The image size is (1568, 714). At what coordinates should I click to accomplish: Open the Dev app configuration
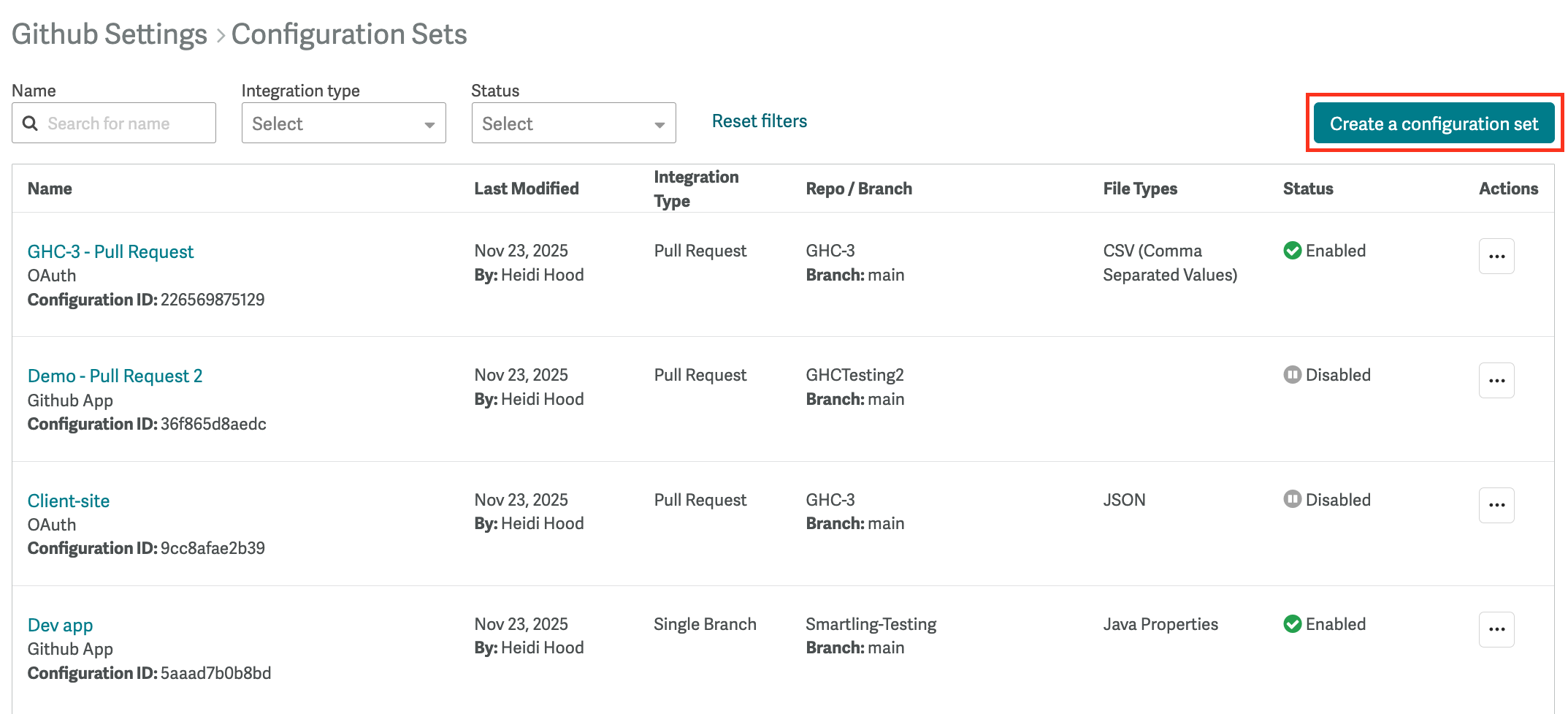pyautogui.click(x=60, y=626)
